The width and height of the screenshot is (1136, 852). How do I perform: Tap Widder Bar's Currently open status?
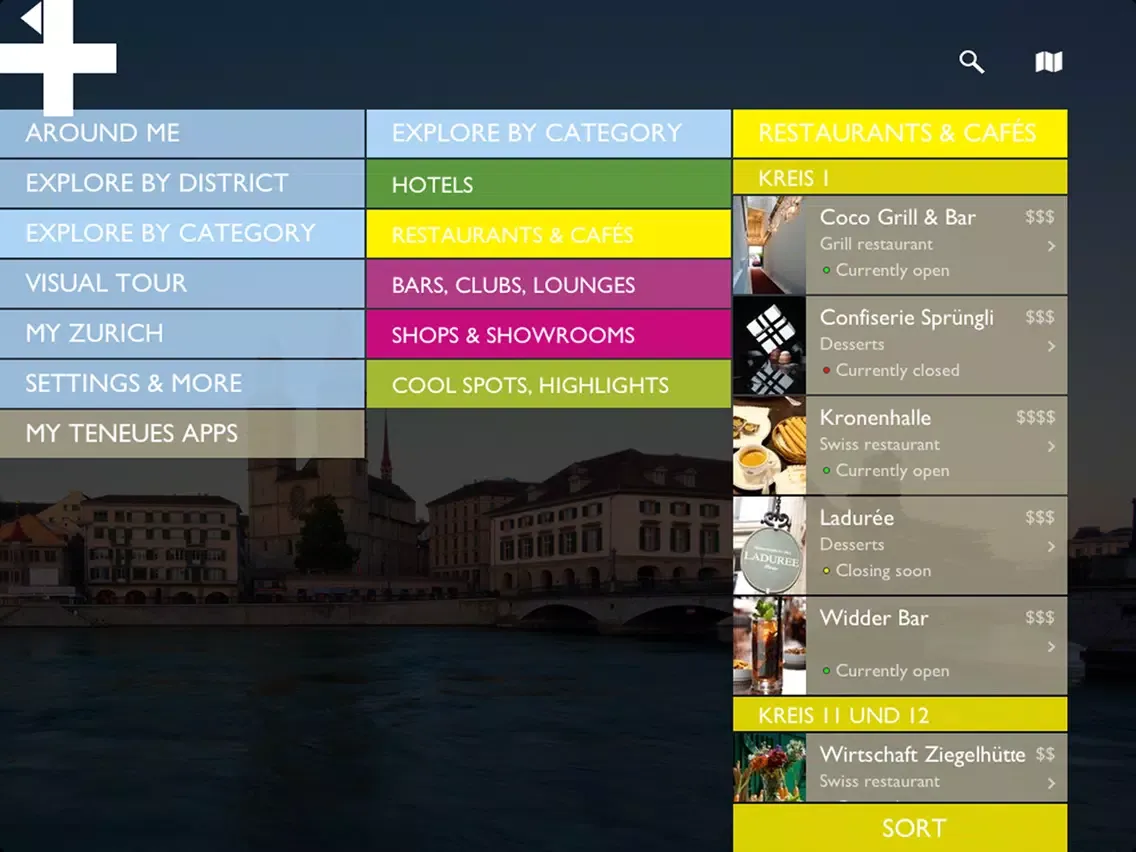(885, 671)
